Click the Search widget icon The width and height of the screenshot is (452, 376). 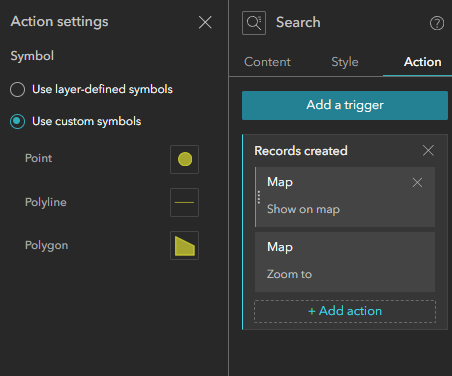pyautogui.click(x=254, y=23)
